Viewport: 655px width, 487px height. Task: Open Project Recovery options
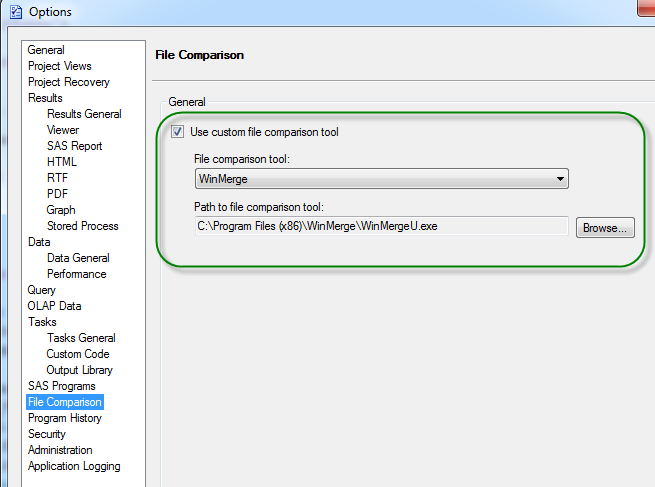pos(69,82)
